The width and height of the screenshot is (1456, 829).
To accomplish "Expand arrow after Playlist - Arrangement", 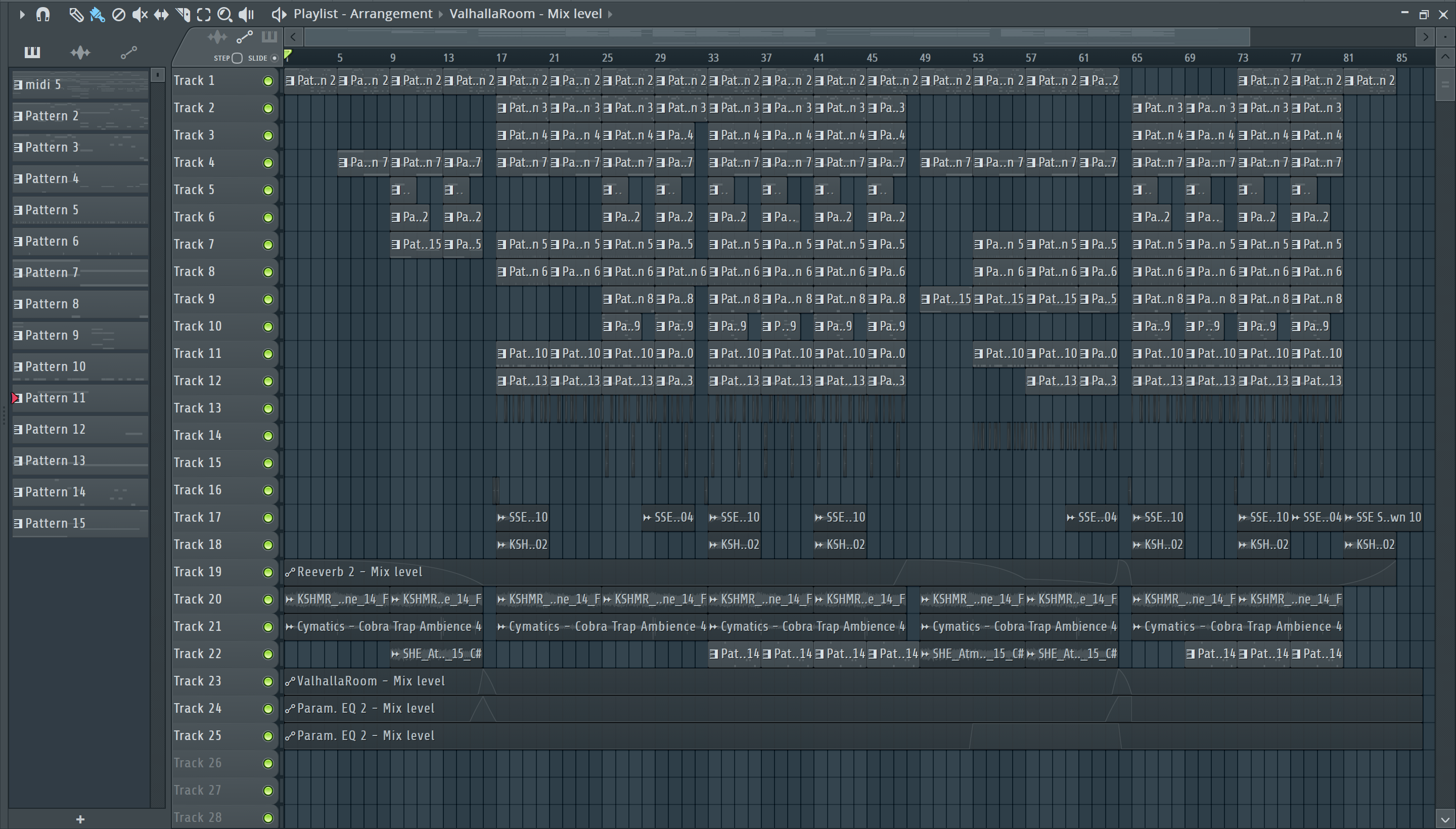I will (x=441, y=14).
